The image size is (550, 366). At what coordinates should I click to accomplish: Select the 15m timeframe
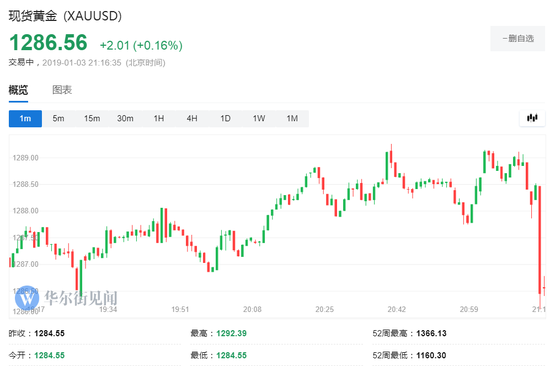92,119
